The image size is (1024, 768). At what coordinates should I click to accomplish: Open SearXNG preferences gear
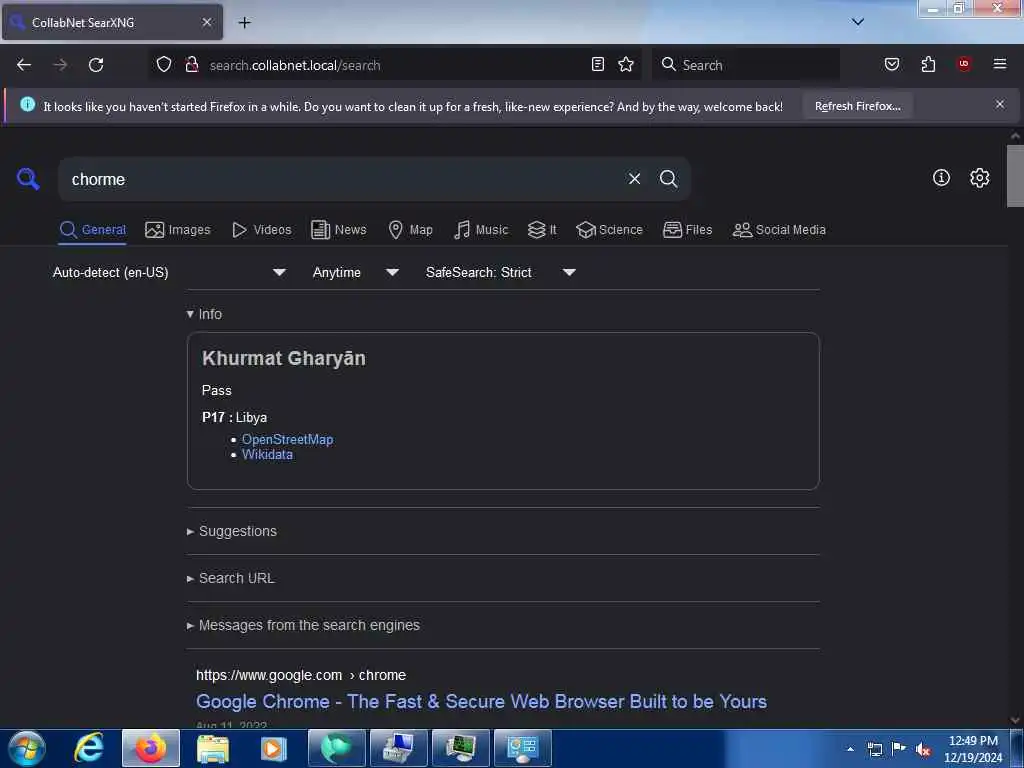(979, 178)
